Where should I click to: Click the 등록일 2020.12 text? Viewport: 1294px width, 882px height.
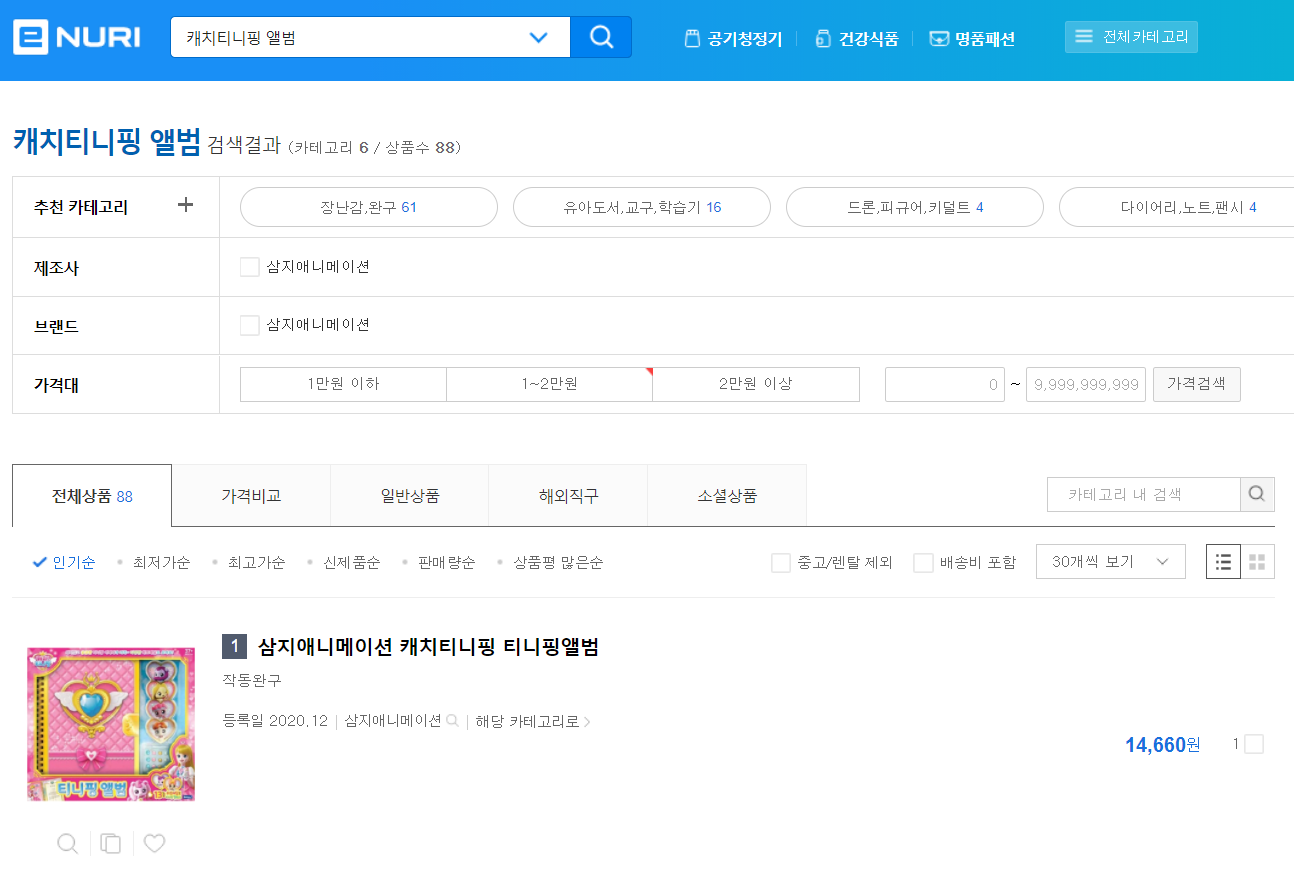275,721
